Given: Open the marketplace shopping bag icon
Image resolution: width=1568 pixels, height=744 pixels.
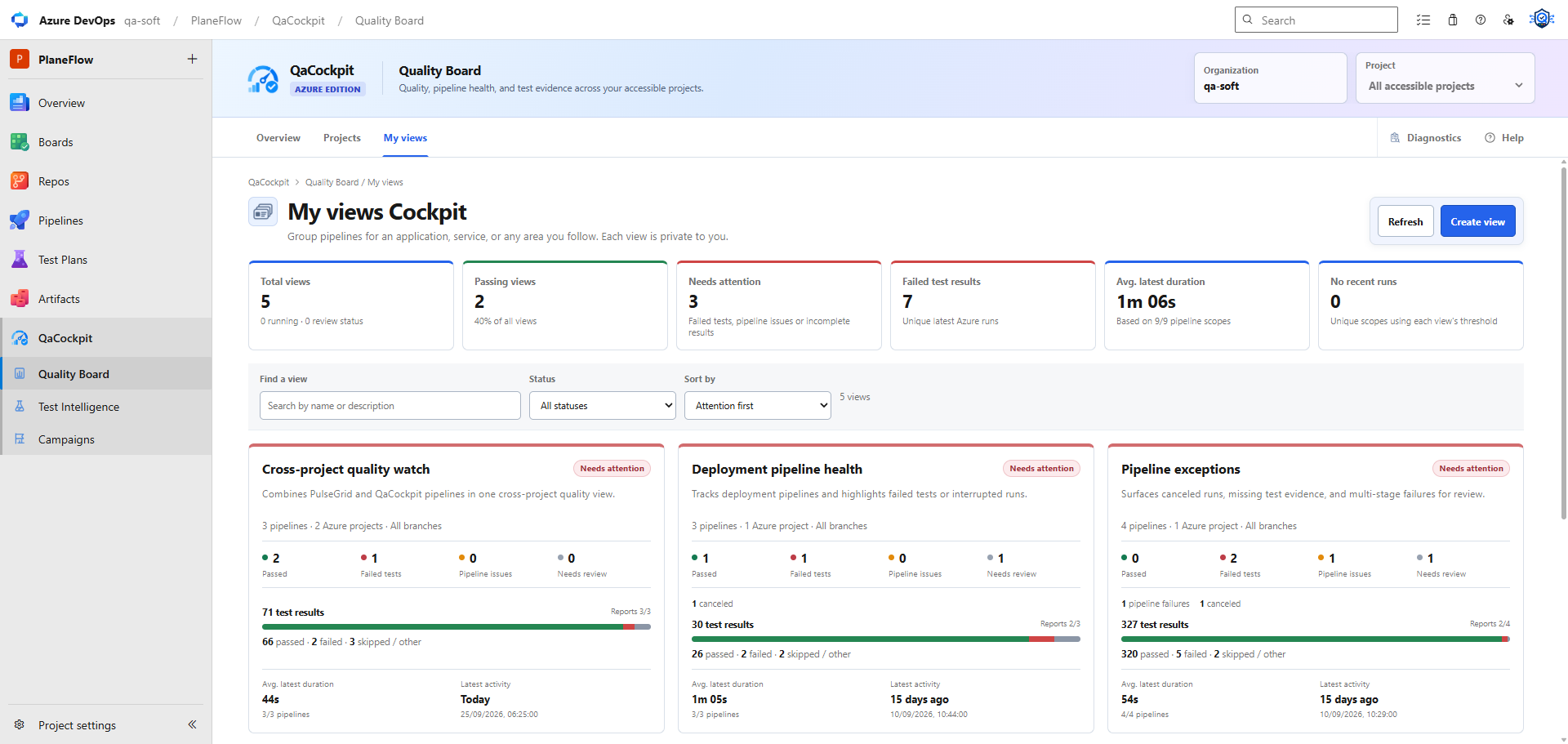Looking at the screenshot, I should (1453, 20).
